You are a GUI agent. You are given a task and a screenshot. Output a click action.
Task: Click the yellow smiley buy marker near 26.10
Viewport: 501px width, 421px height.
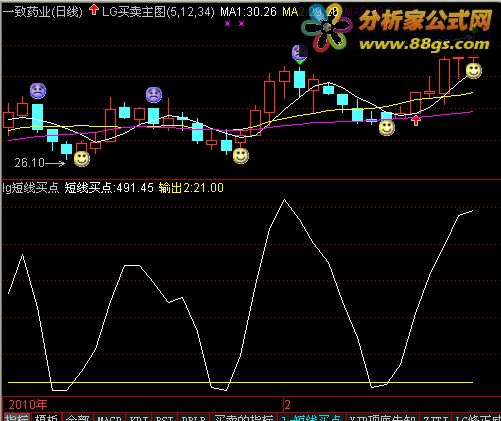pyautogui.click(x=82, y=159)
